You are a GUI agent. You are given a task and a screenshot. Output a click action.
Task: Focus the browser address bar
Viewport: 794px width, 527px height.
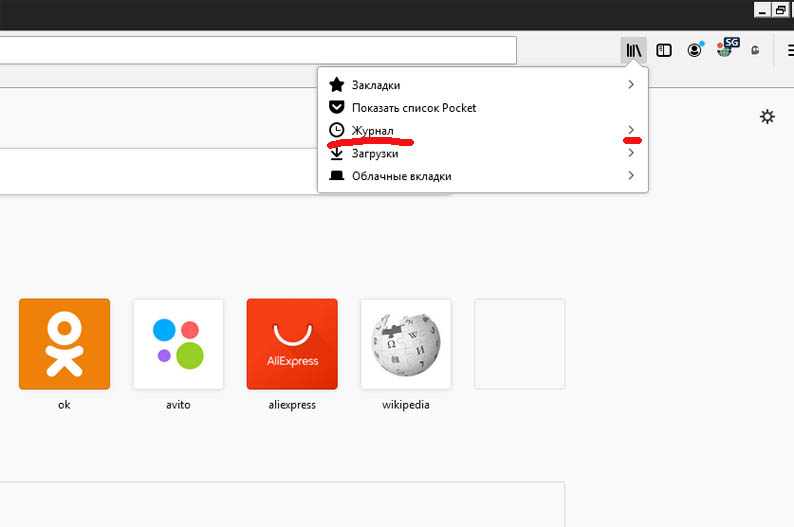pyautogui.click(x=258, y=50)
